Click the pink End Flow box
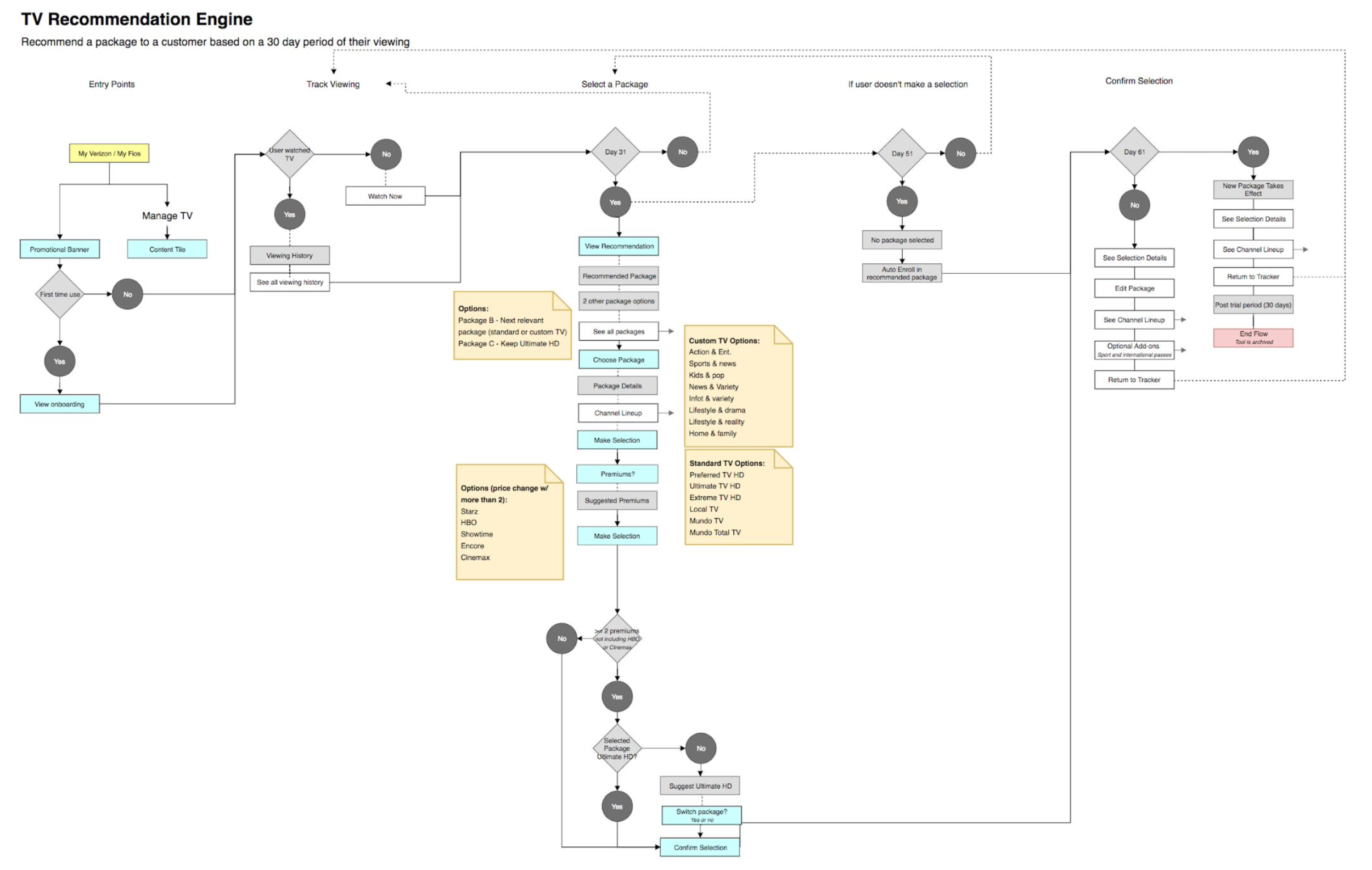 (x=1253, y=338)
